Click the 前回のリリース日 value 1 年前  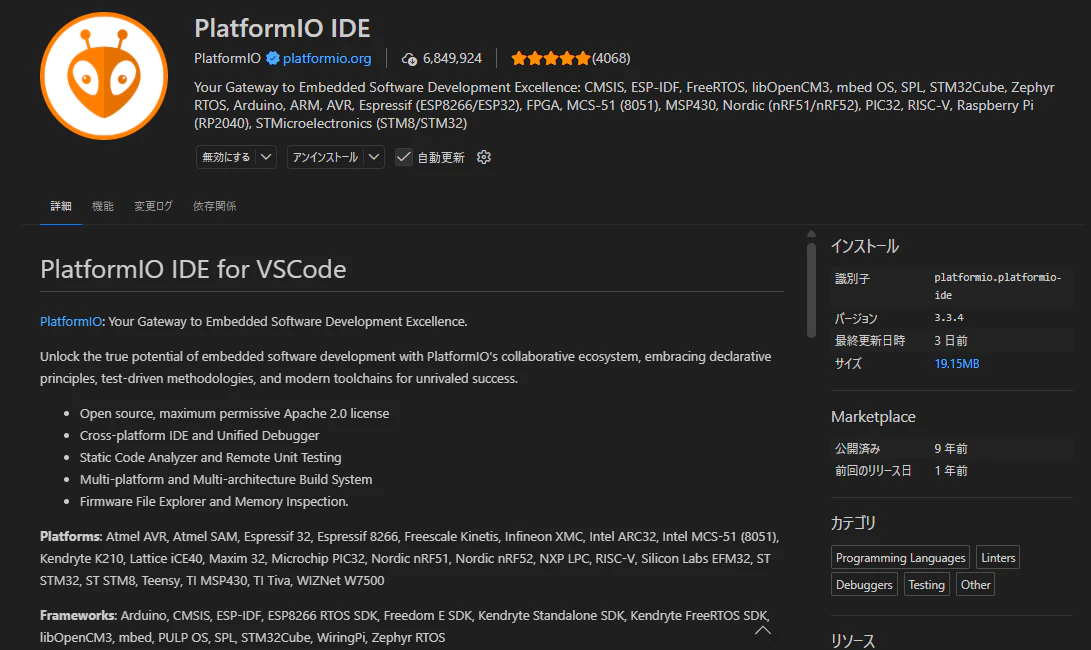950,470
